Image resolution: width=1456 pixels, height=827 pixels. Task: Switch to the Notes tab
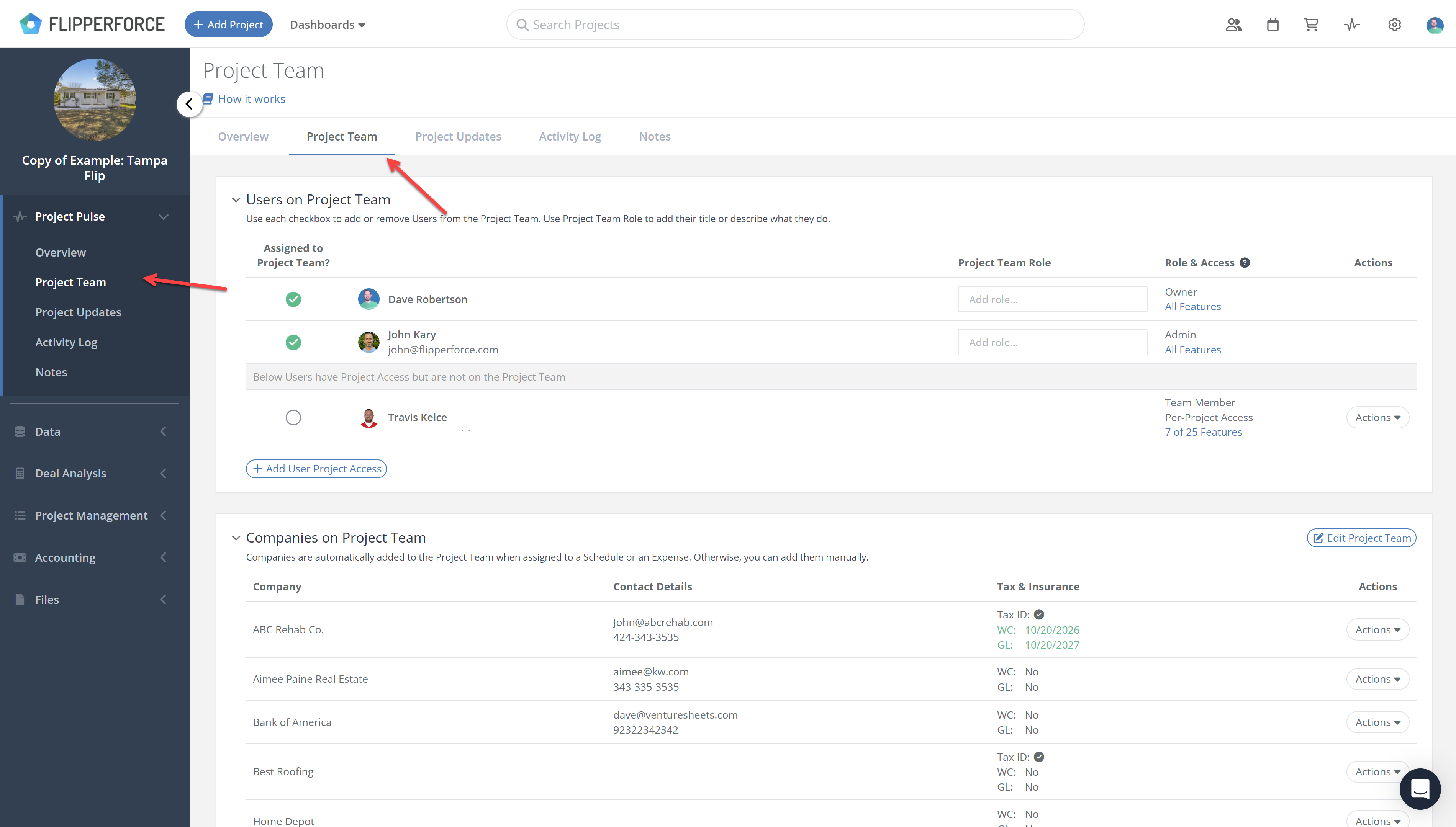click(654, 136)
